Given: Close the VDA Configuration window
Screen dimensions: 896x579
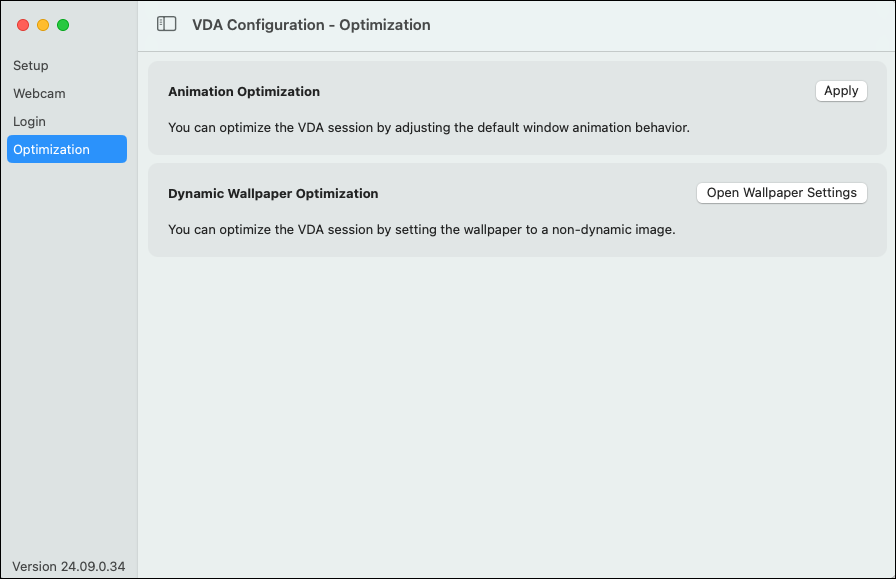Looking at the screenshot, I should [23, 25].
